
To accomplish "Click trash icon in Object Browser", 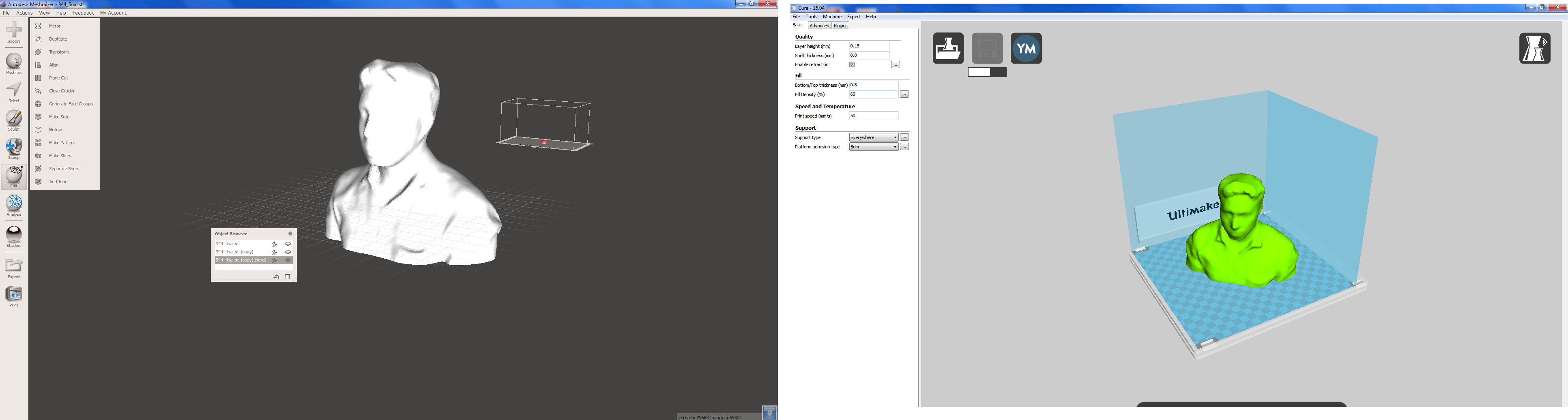I will coord(288,276).
